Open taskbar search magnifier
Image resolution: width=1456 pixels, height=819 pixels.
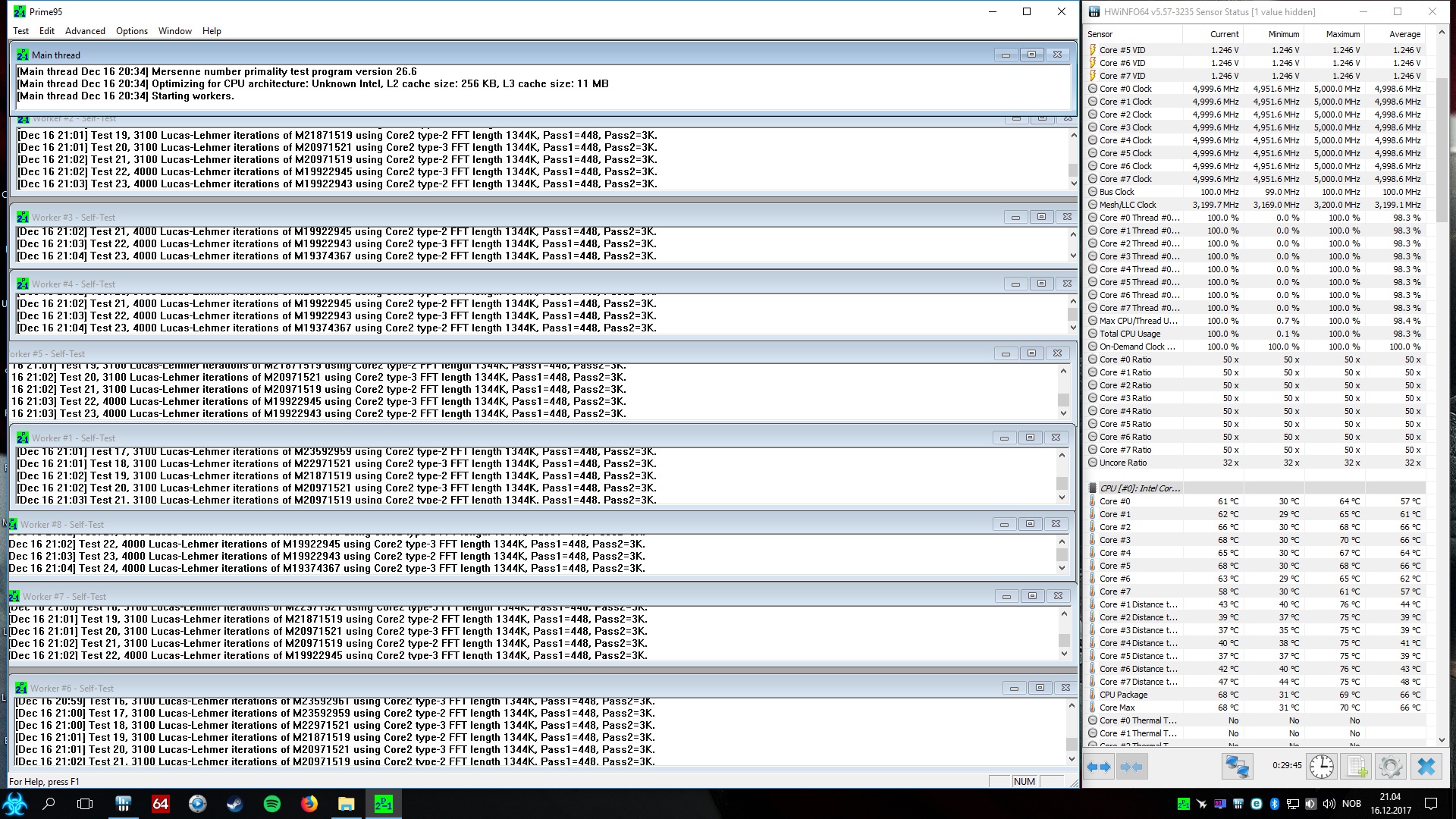pyautogui.click(x=49, y=804)
